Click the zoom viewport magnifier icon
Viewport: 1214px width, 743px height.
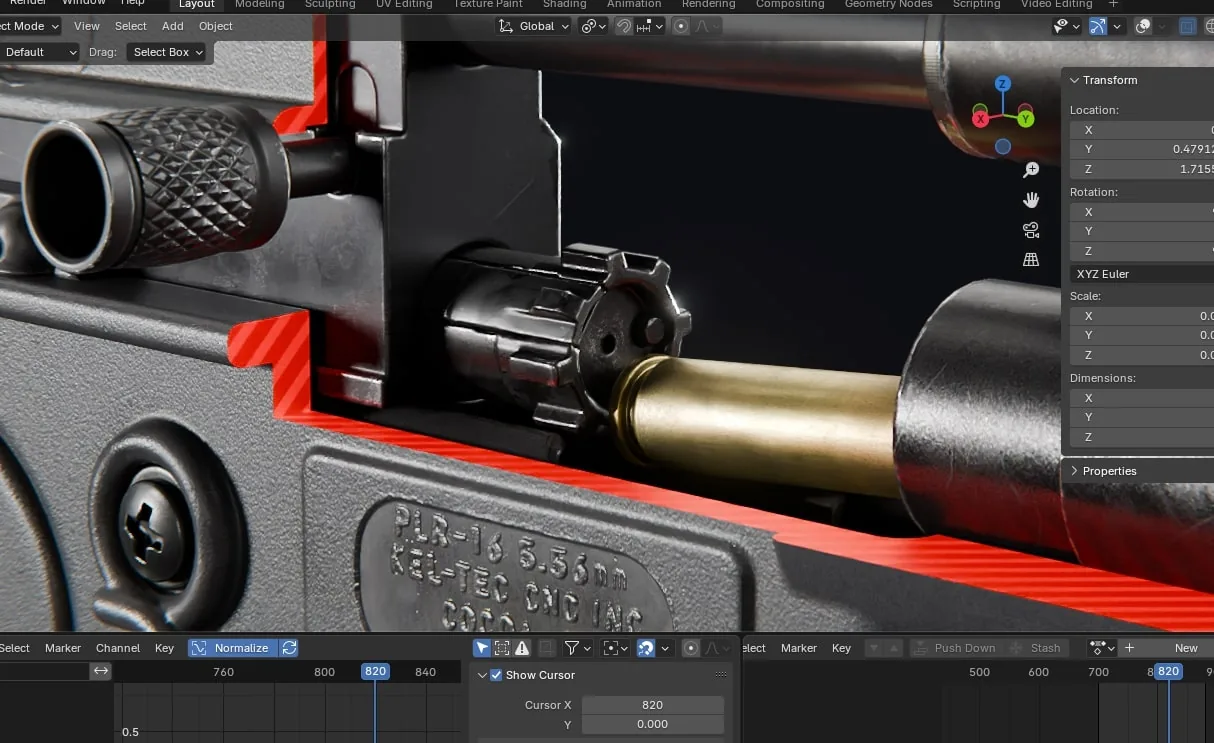point(1031,171)
